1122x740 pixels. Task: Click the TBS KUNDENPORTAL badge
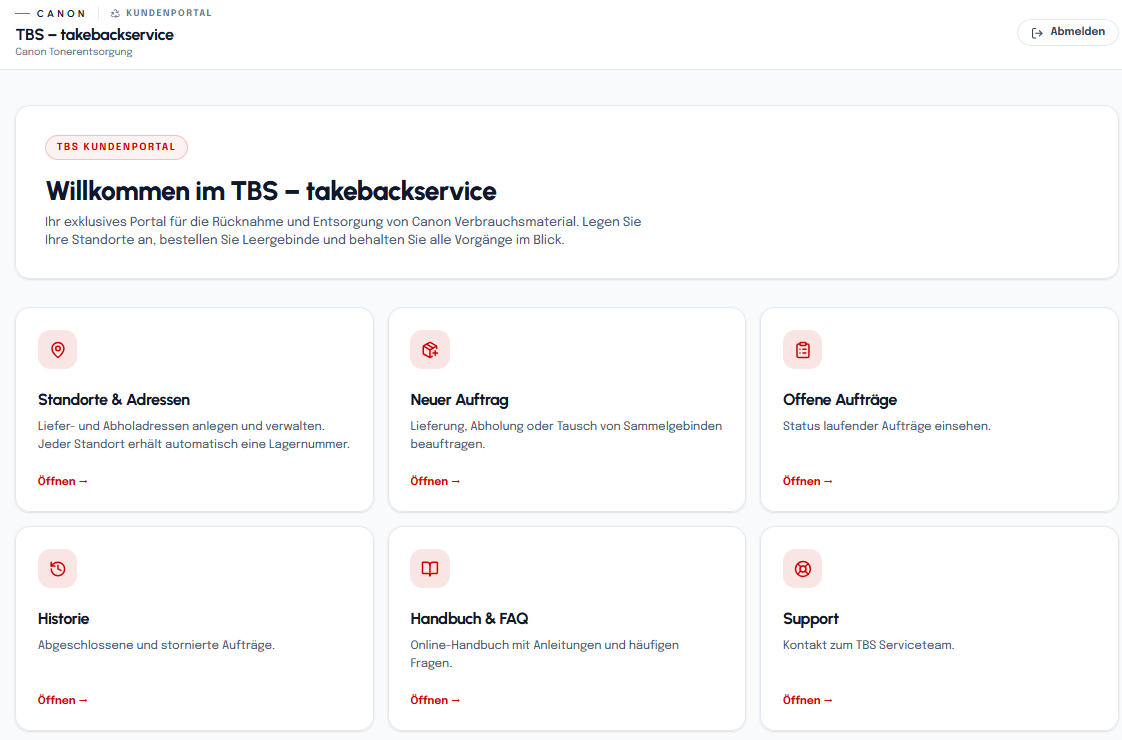[116, 147]
